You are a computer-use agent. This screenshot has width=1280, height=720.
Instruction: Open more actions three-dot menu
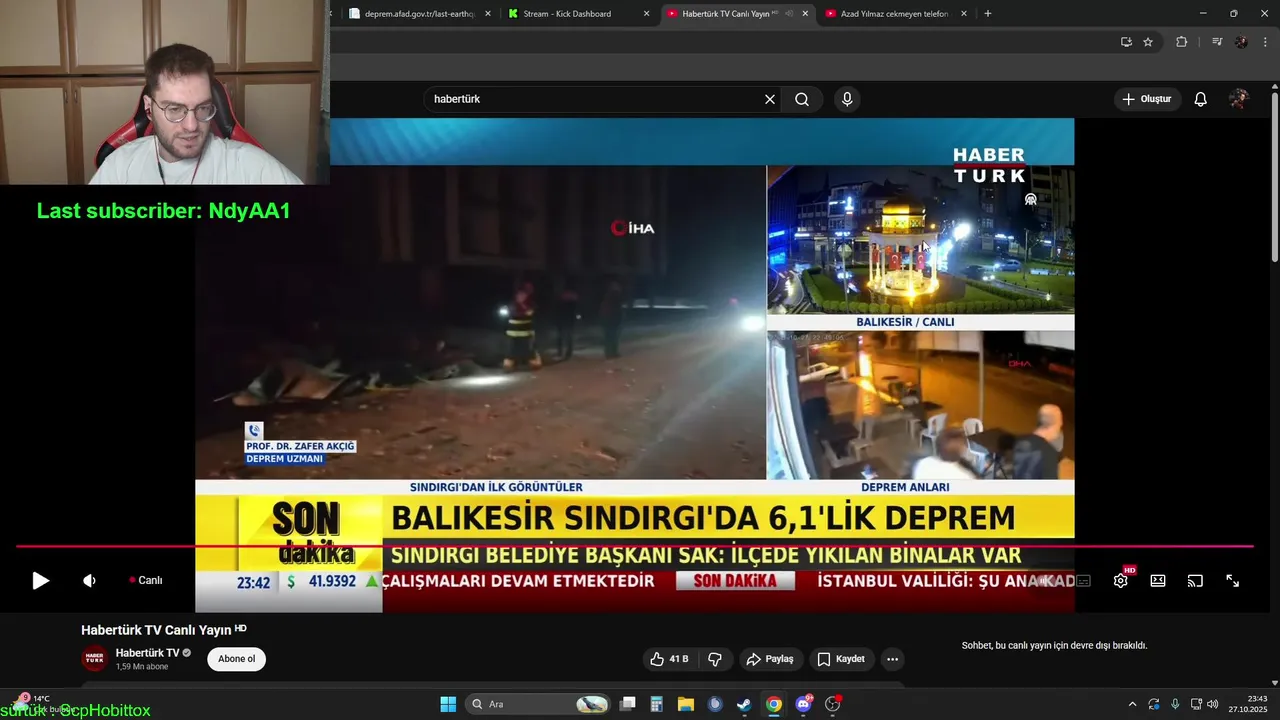click(x=893, y=659)
